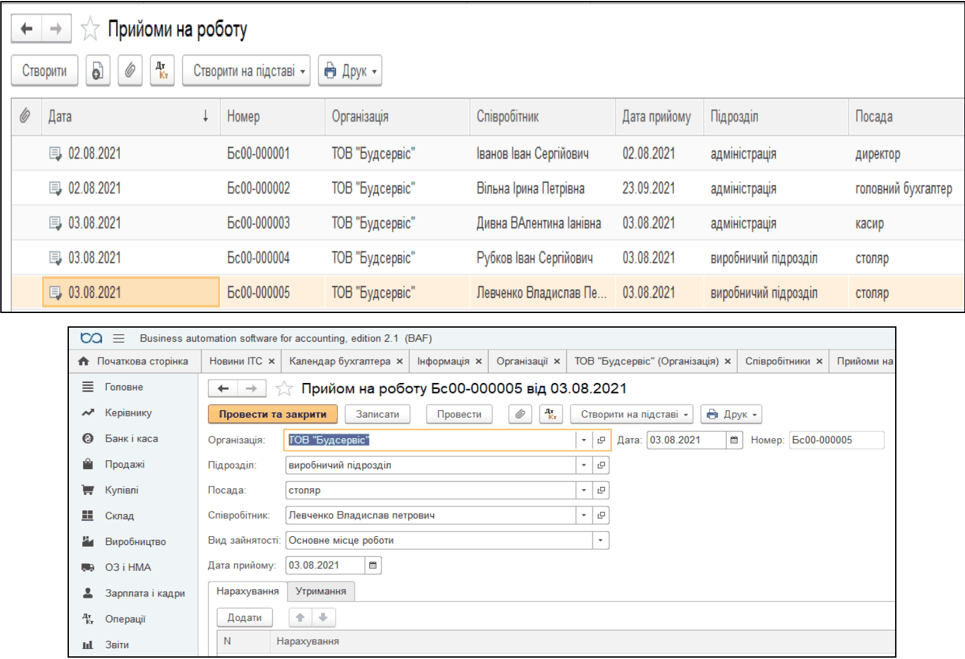This screenshot has width=965, height=659.
Task: Expand the Організація dropdown arrow
Action: pyautogui.click(x=584, y=440)
